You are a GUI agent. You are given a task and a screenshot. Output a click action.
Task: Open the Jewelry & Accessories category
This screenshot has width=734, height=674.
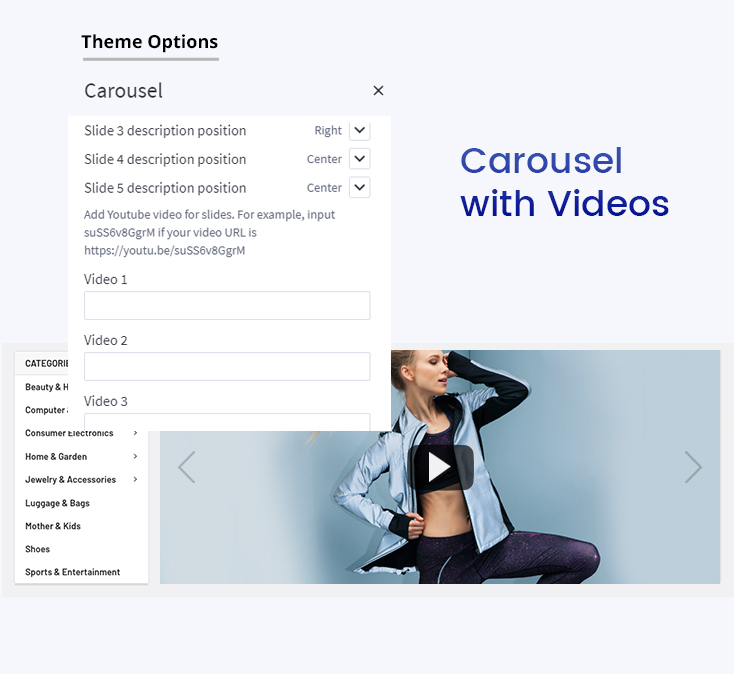pos(71,479)
